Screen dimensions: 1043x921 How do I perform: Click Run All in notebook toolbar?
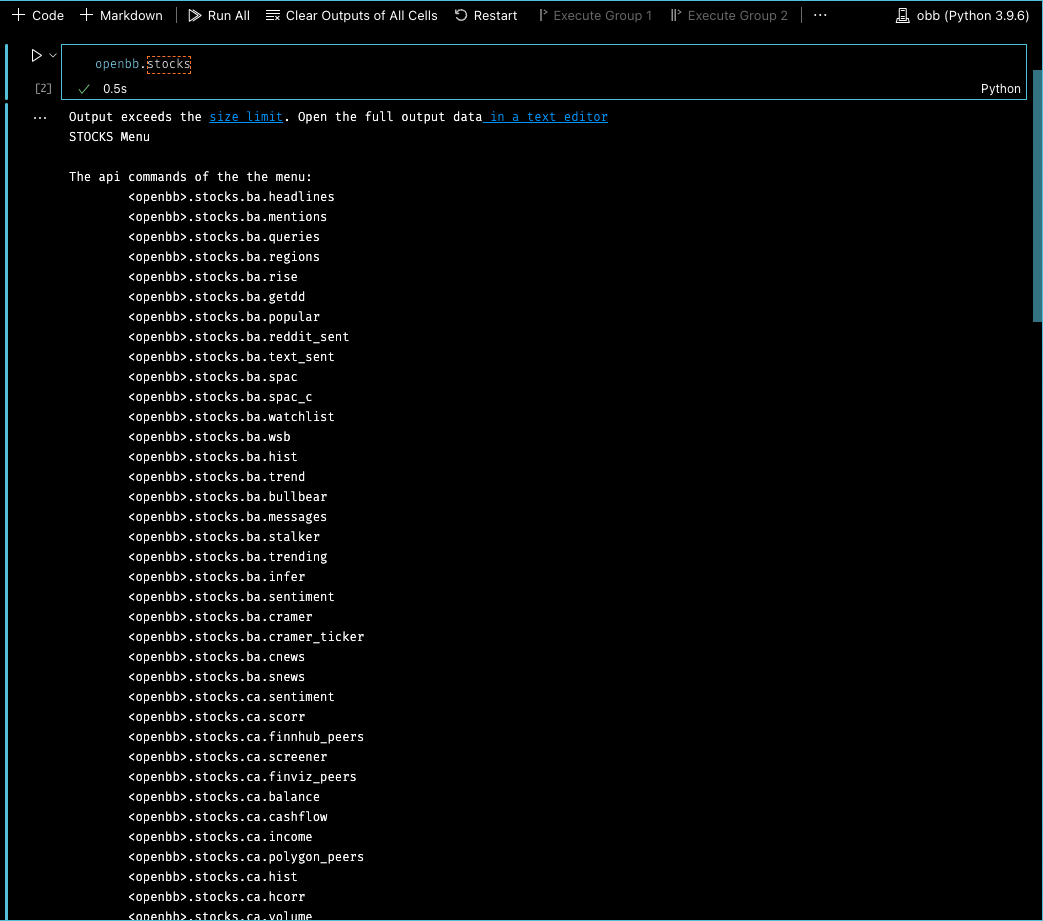[219, 15]
